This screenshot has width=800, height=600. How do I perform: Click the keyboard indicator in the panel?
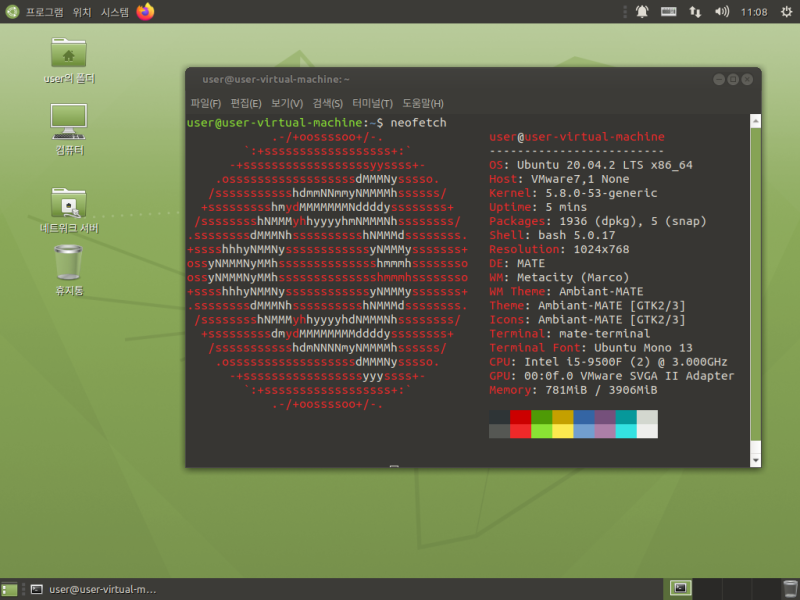[668, 11]
